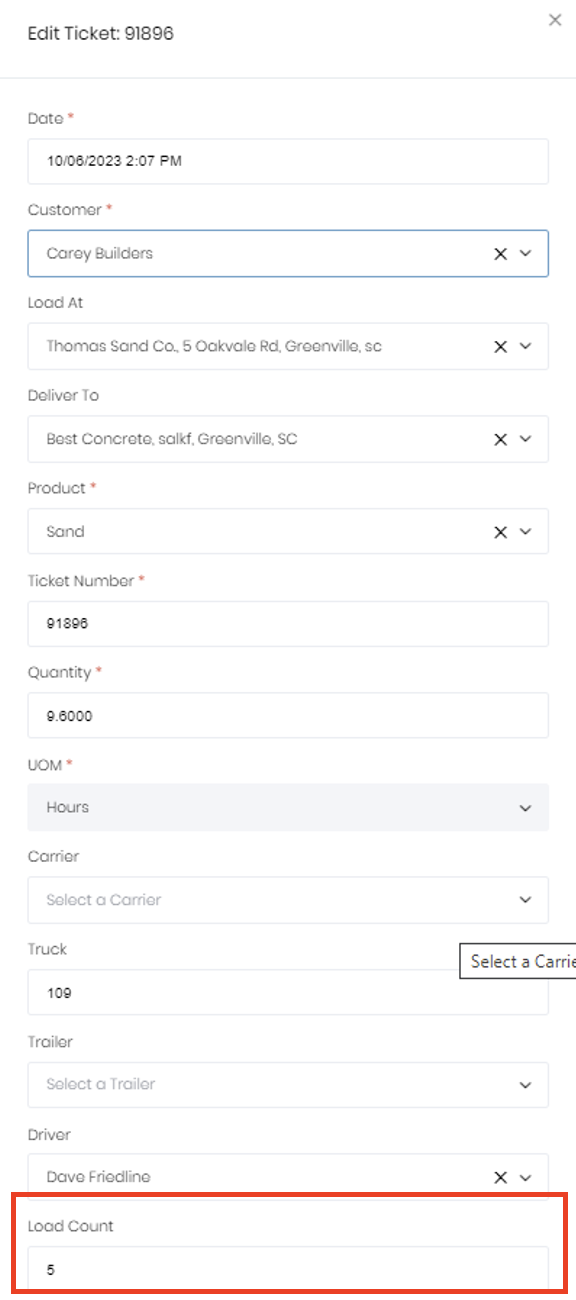Expand the Deliver To dropdown options

click(525, 438)
